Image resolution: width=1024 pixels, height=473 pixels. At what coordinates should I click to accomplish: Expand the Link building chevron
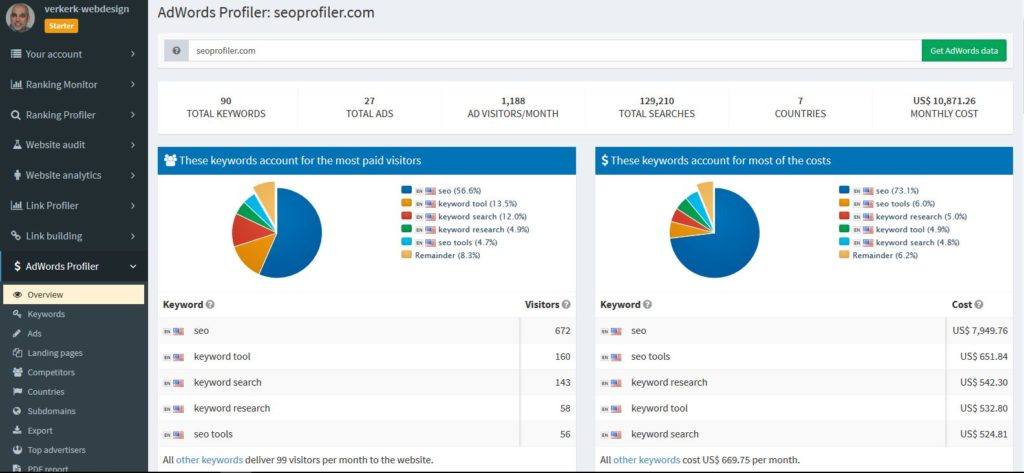pos(133,236)
